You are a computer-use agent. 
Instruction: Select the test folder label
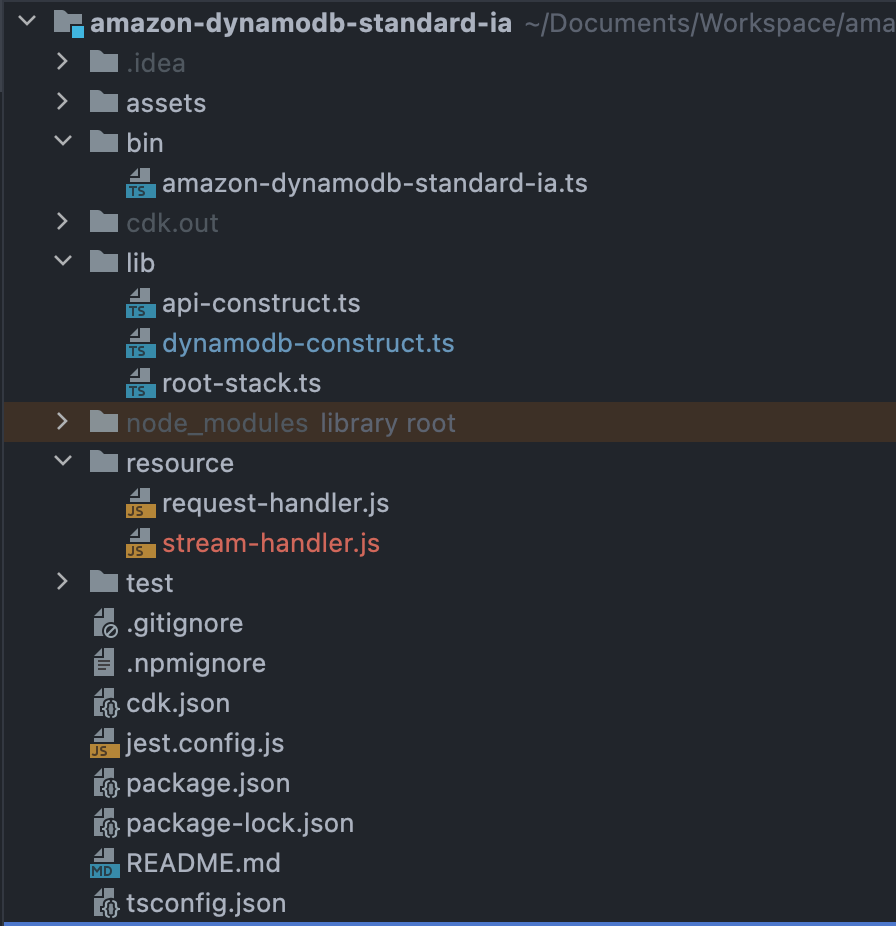[149, 583]
